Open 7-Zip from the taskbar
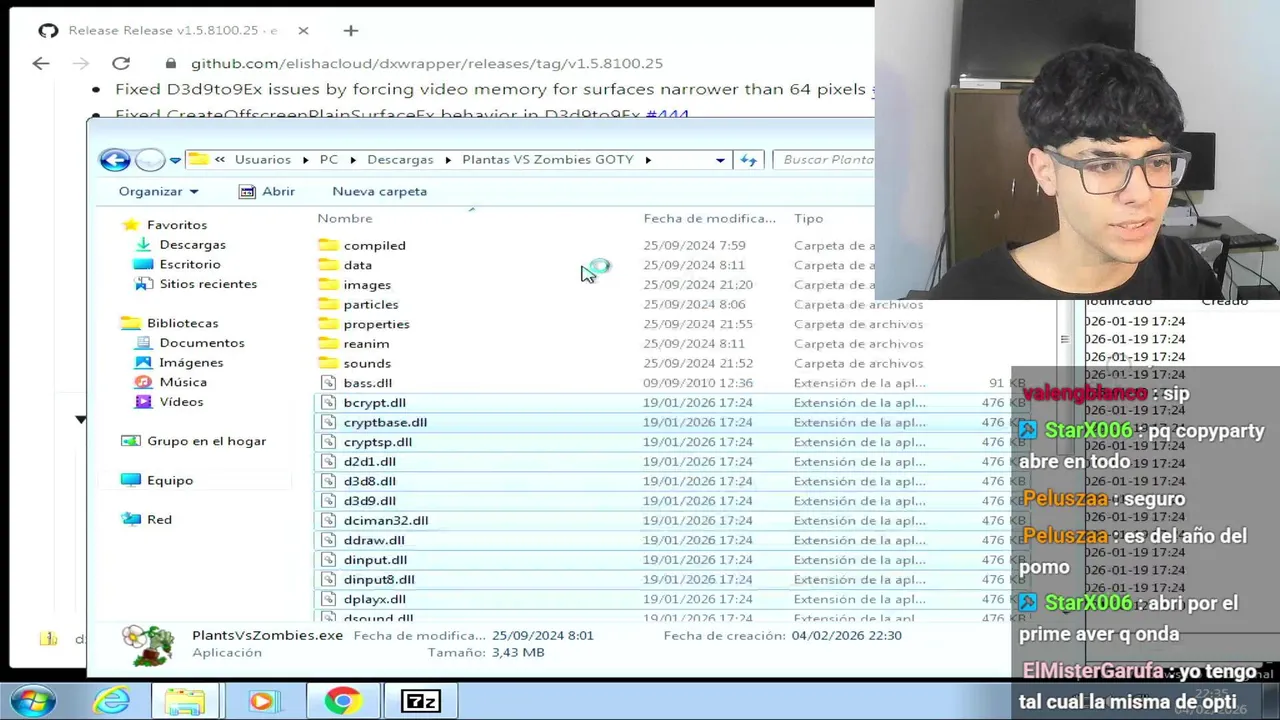 tap(420, 701)
